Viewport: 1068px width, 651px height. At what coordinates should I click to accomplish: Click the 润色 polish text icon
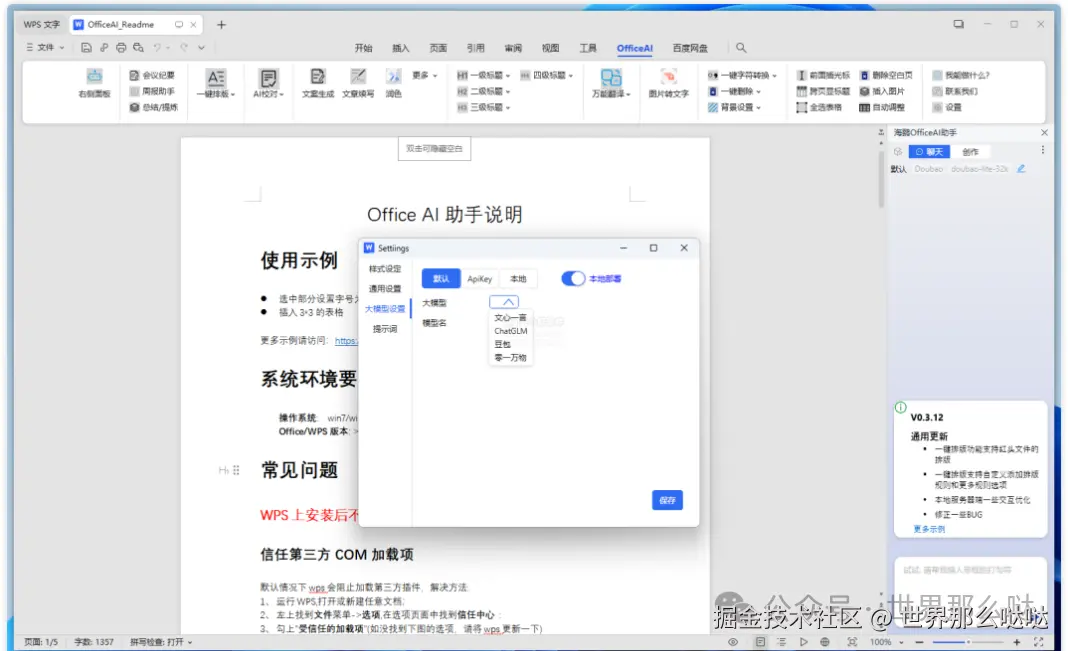pyautogui.click(x=394, y=84)
